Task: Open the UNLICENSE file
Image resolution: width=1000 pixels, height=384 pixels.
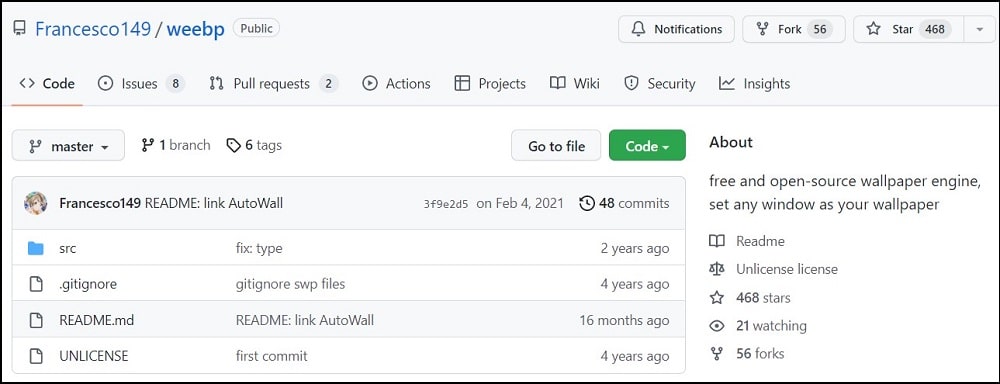Action: click(x=94, y=356)
